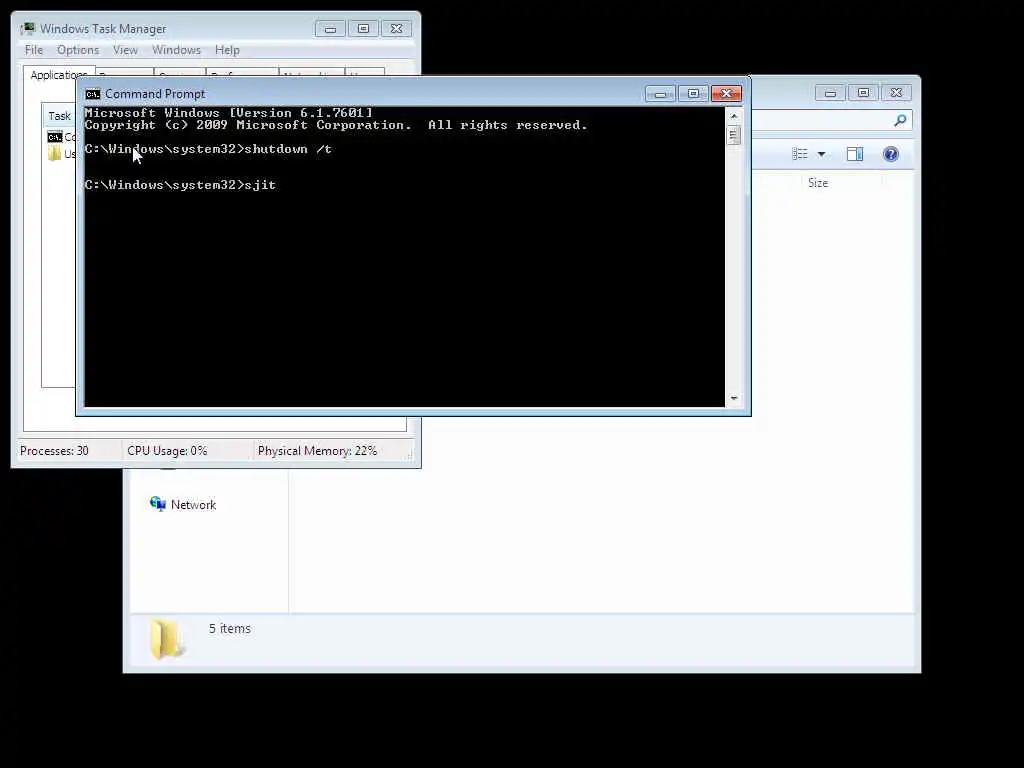Open the view options dropdown arrow in Explorer
Image resolution: width=1024 pixels, height=768 pixels.
click(x=822, y=154)
